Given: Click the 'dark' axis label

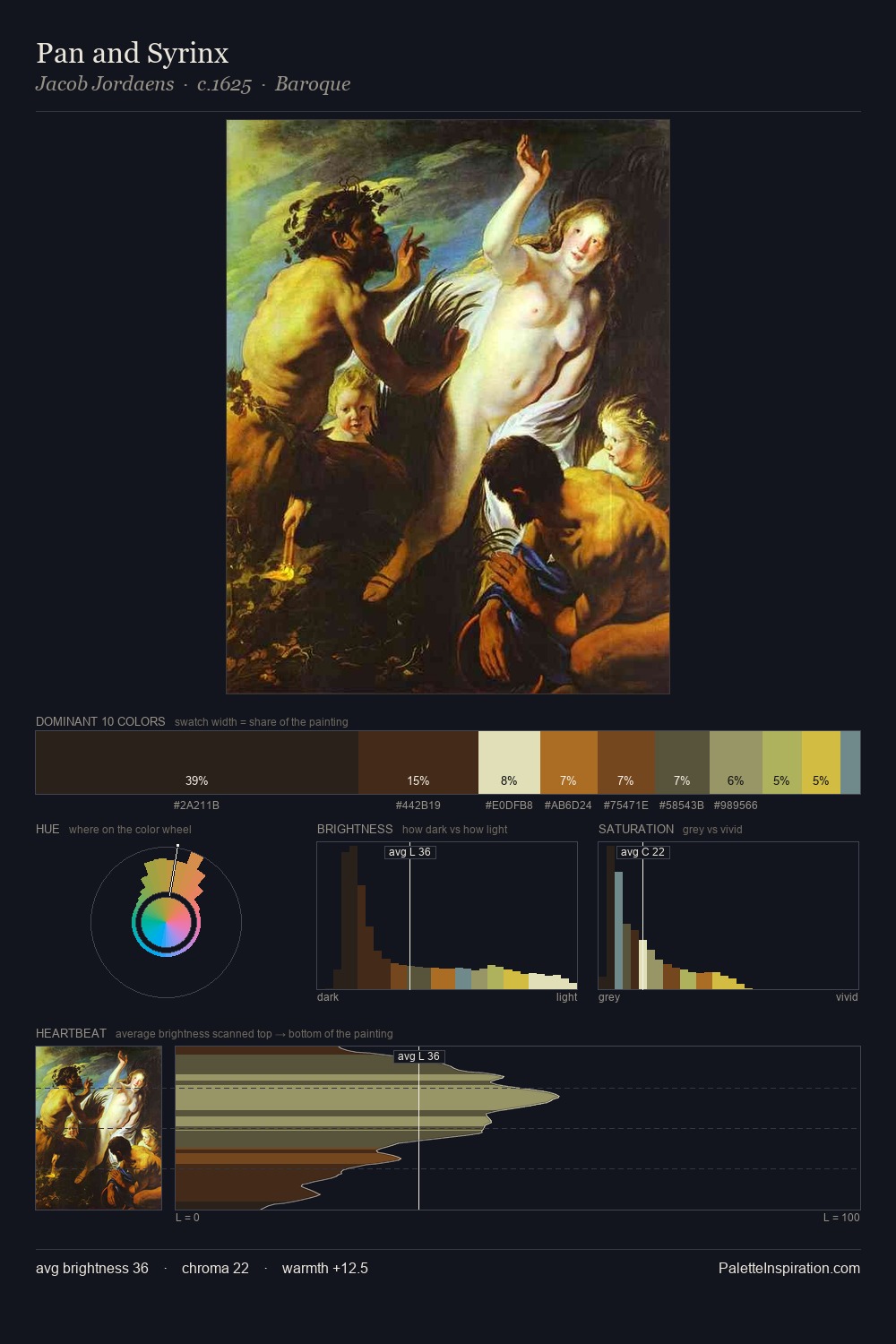Looking at the screenshot, I should [x=328, y=997].
